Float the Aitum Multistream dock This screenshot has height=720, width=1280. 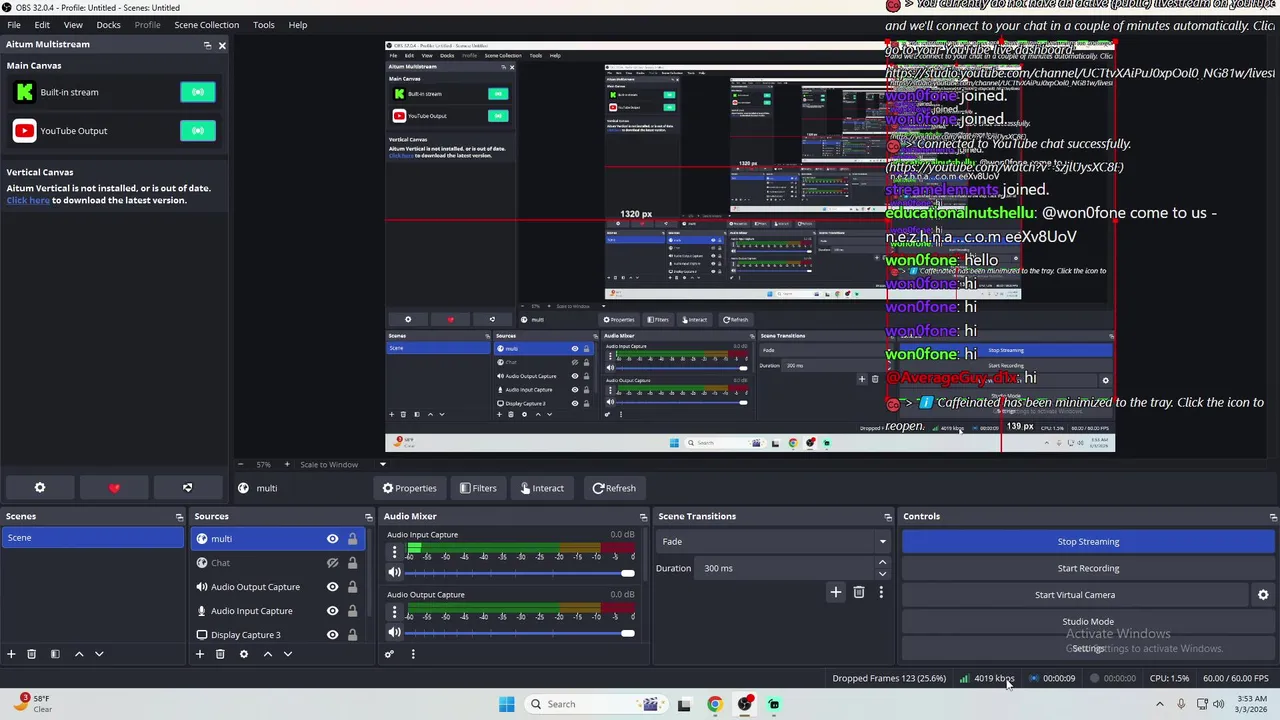click(x=207, y=45)
